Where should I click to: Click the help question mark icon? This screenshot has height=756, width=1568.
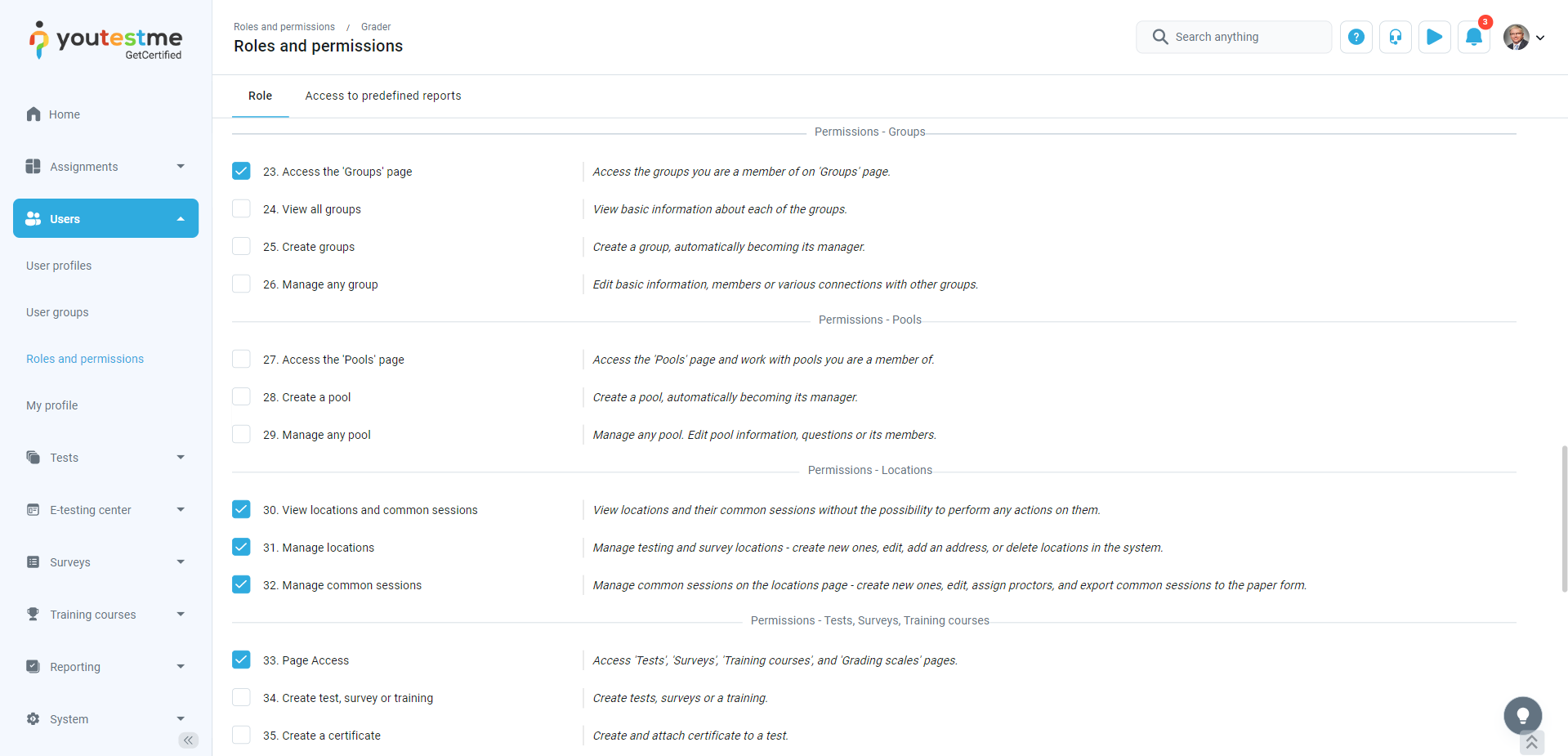(1356, 37)
